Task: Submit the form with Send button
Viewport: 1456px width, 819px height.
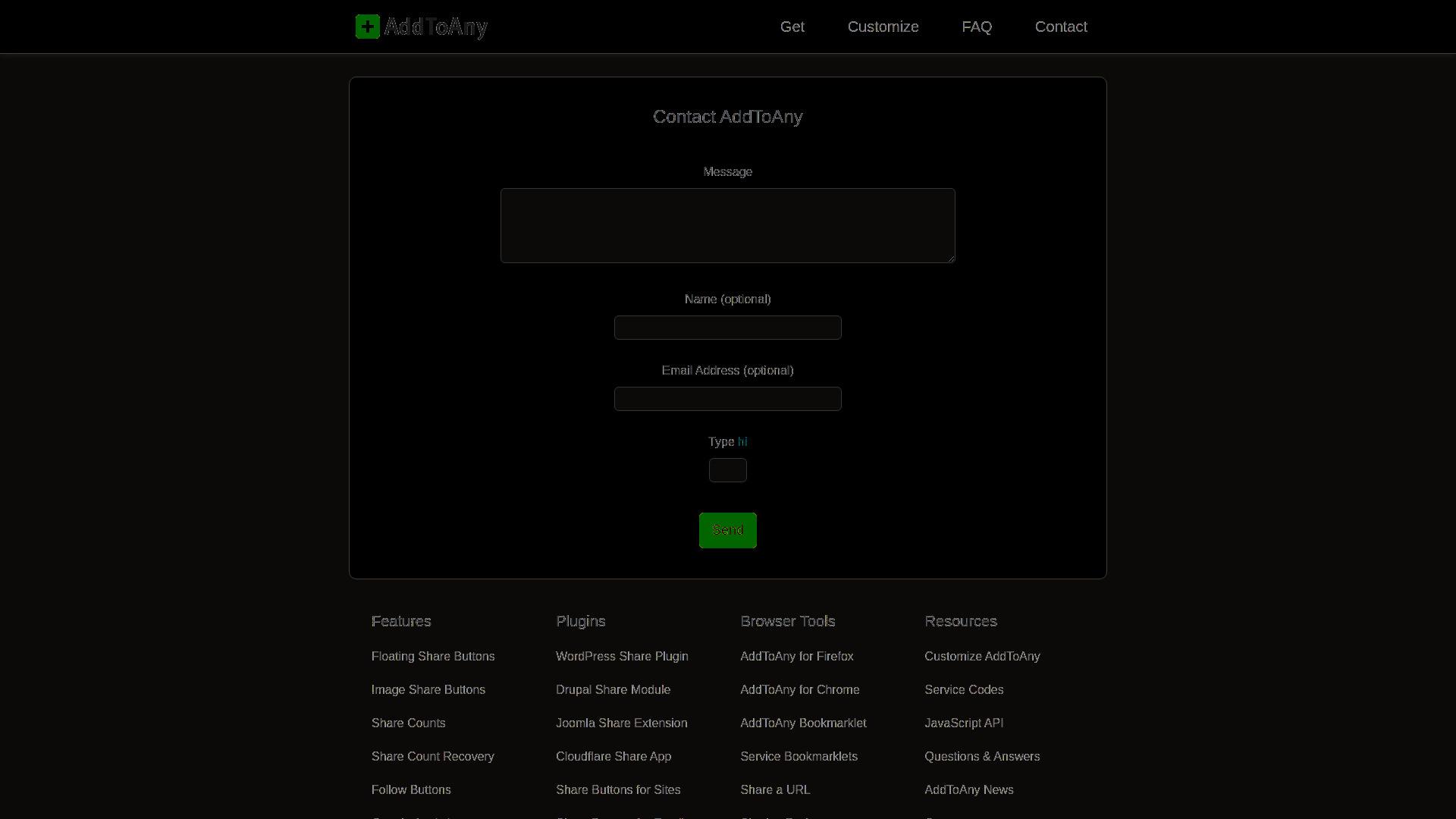Action: click(728, 530)
